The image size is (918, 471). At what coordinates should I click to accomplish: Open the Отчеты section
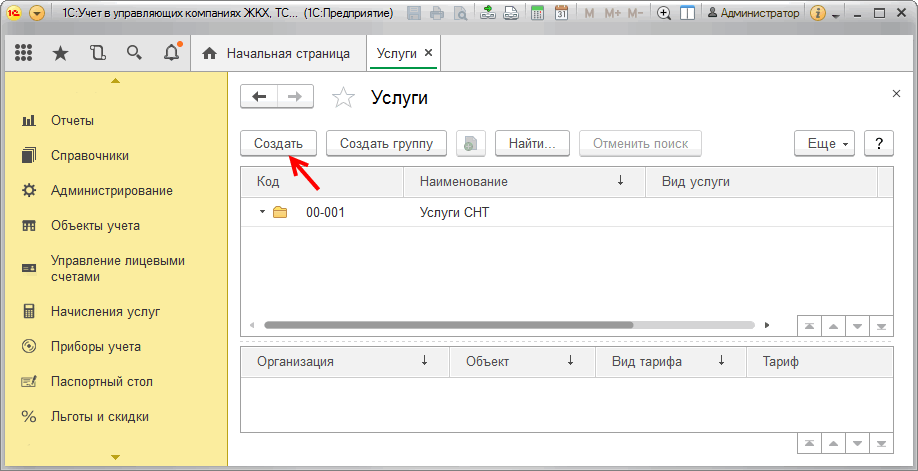pos(73,121)
